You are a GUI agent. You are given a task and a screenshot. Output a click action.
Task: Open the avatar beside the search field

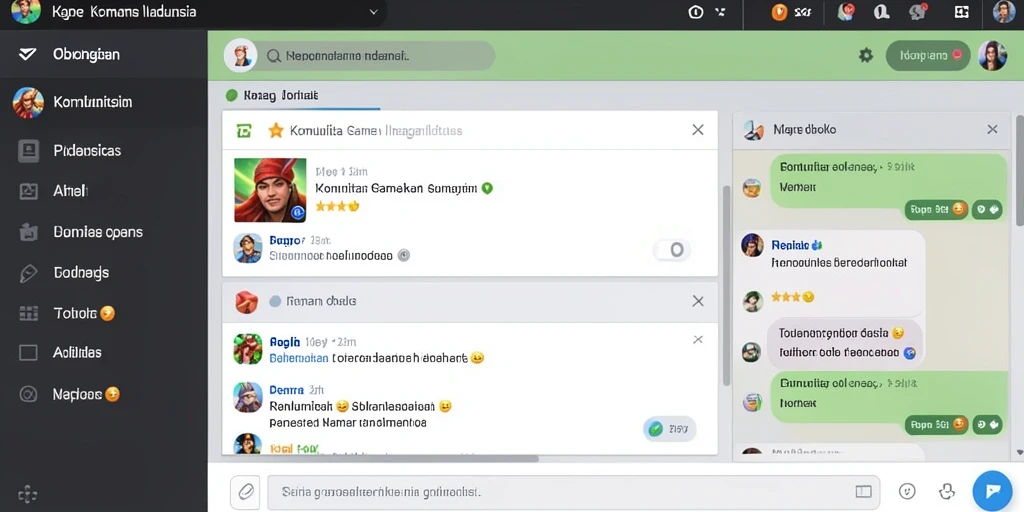[240, 56]
